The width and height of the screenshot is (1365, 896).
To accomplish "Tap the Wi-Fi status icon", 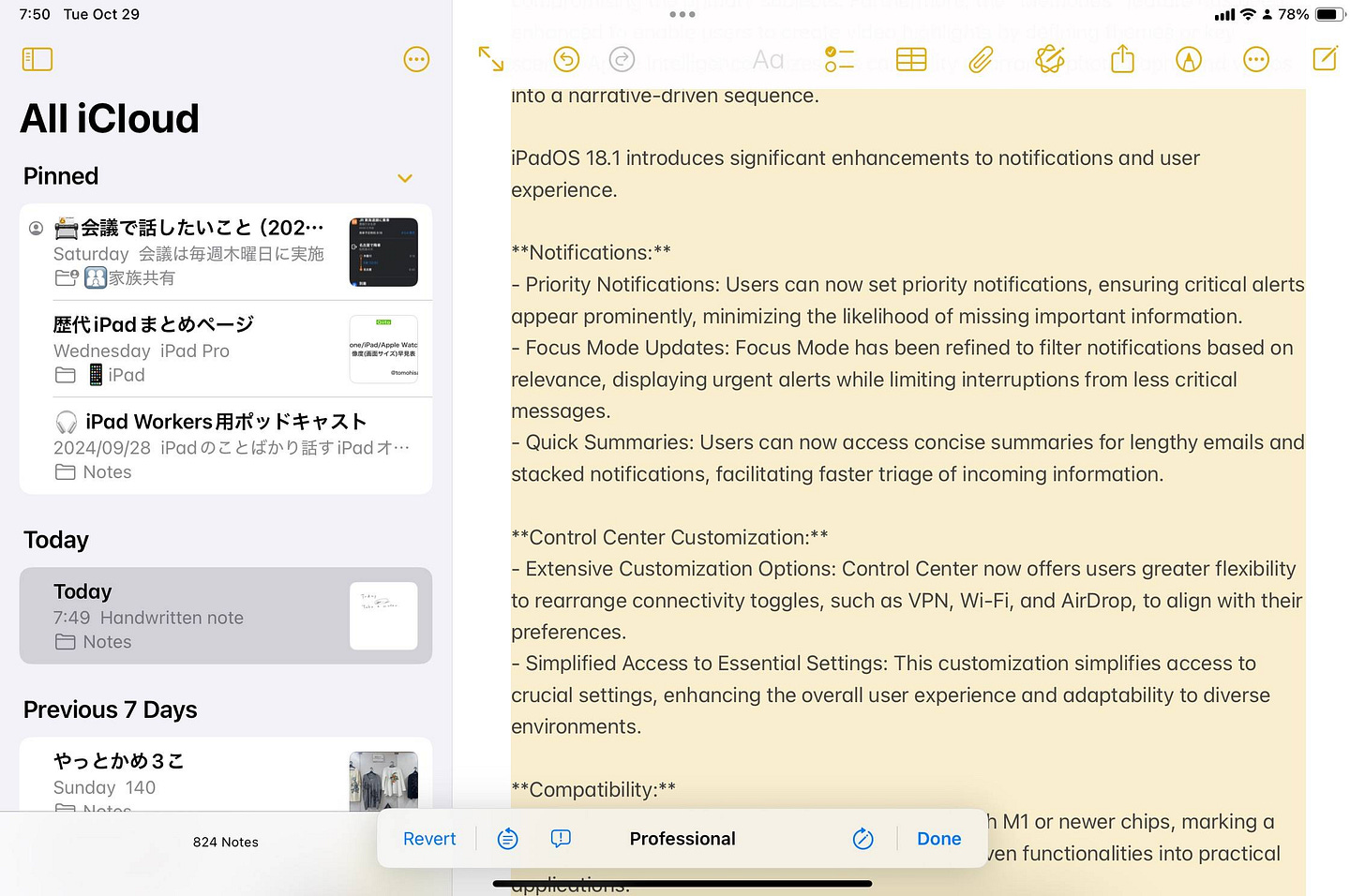I will coord(1248,14).
